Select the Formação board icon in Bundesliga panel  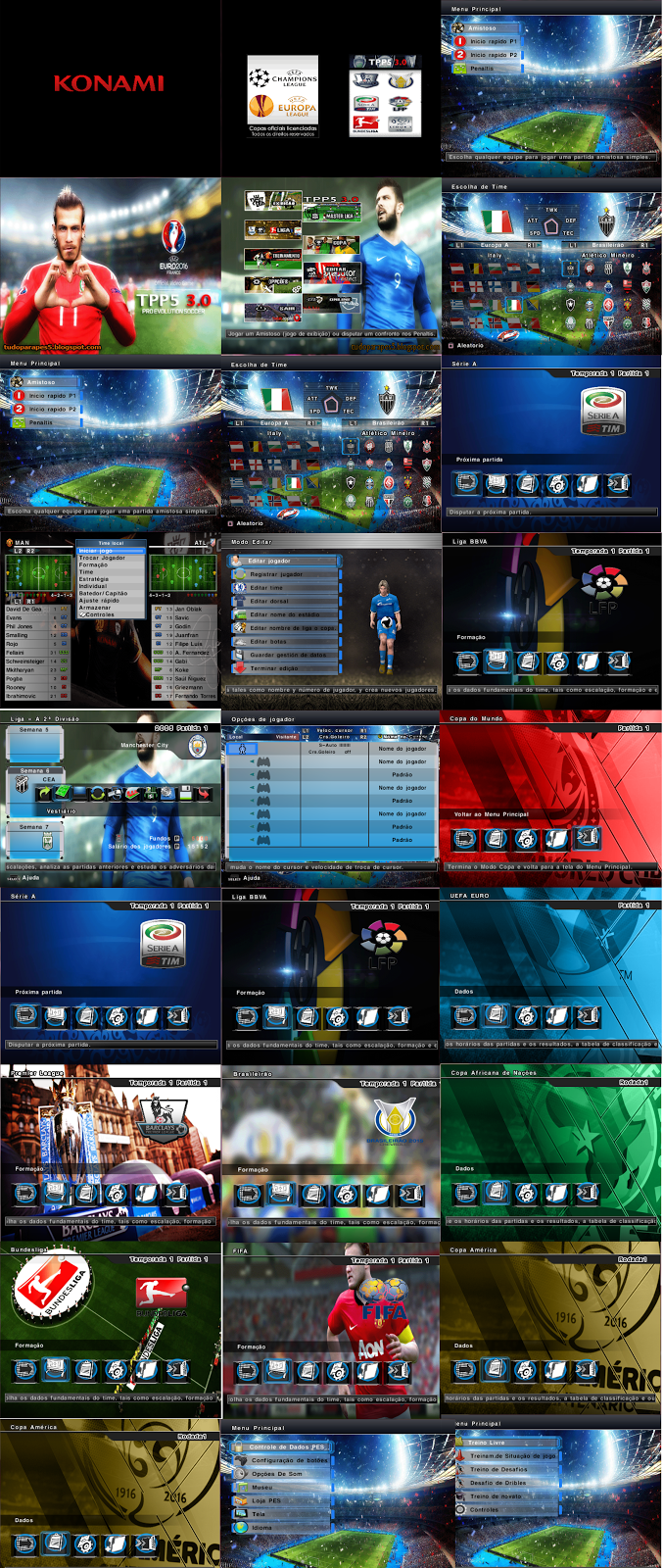(56, 1368)
